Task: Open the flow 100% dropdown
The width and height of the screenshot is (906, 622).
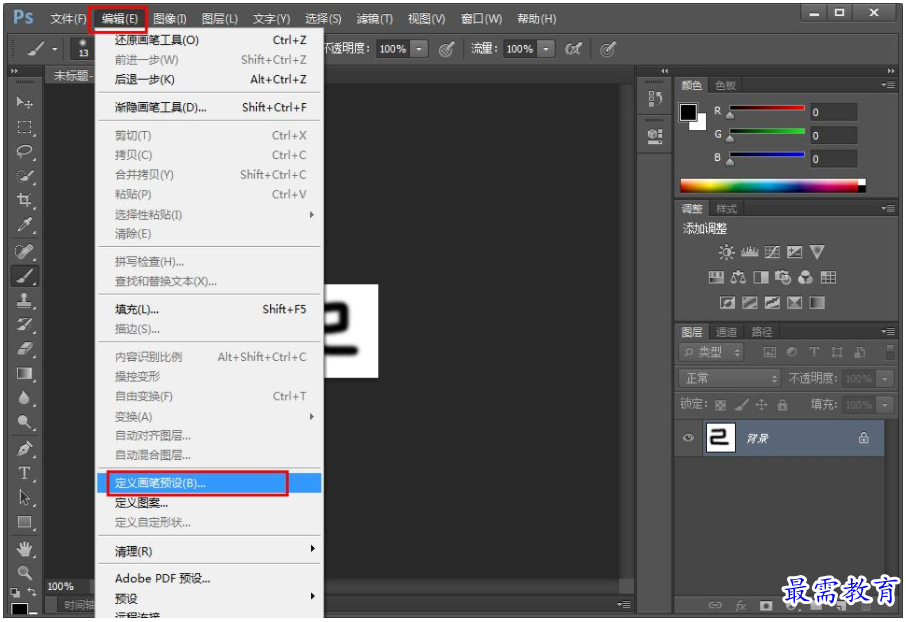Action: click(x=546, y=49)
